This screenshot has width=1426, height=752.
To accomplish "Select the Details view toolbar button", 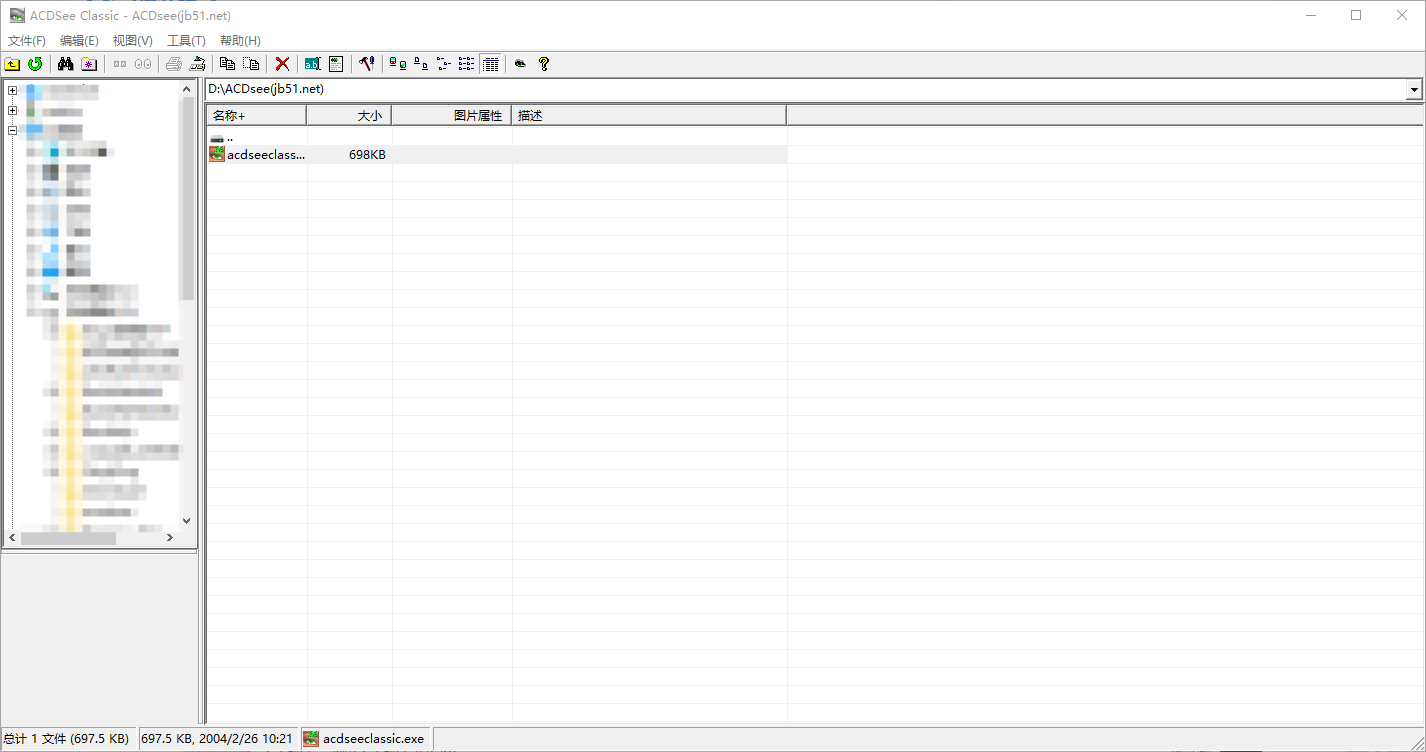I will point(490,64).
